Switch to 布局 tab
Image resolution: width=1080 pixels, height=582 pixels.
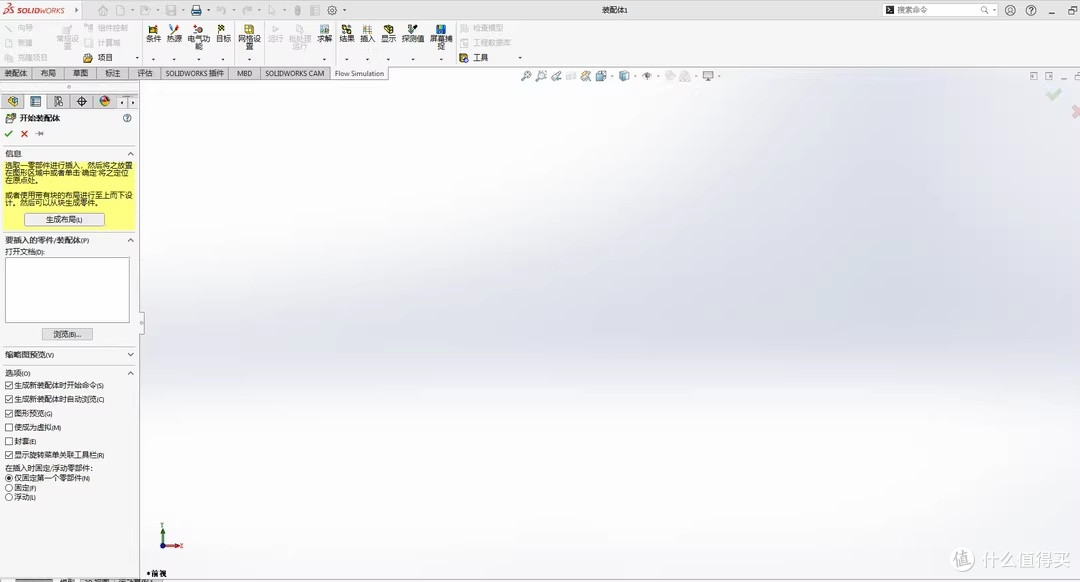click(x=48, y=73)
